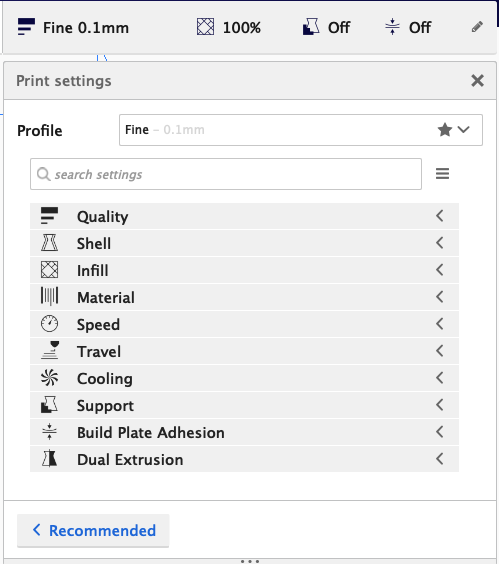Image resolution: width=499 pixels, height=564 pixels.
Task: Click the Dual Extrusion icon
Action: click(x=49, y=459)
